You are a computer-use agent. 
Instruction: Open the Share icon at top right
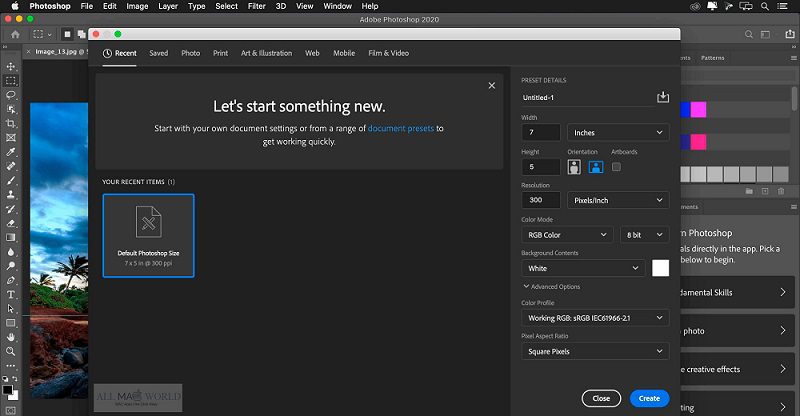click(790, 34)
